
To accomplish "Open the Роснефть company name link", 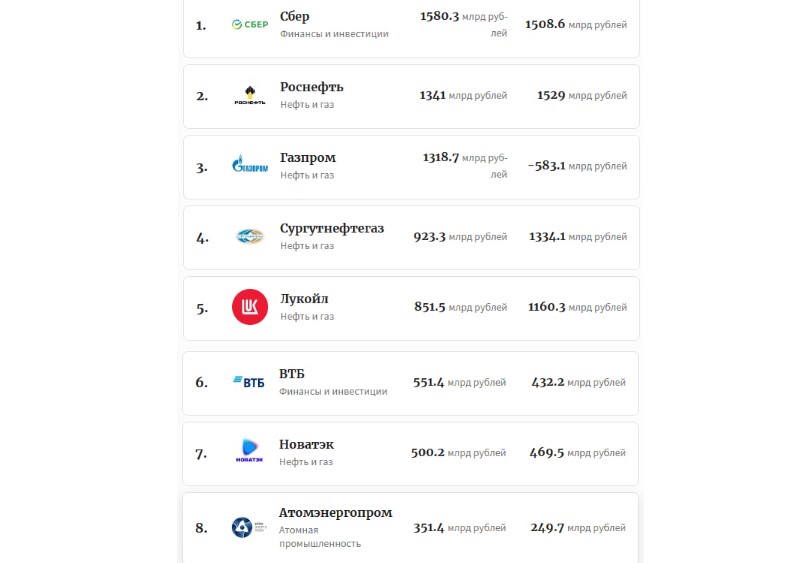I will [312, 87].
